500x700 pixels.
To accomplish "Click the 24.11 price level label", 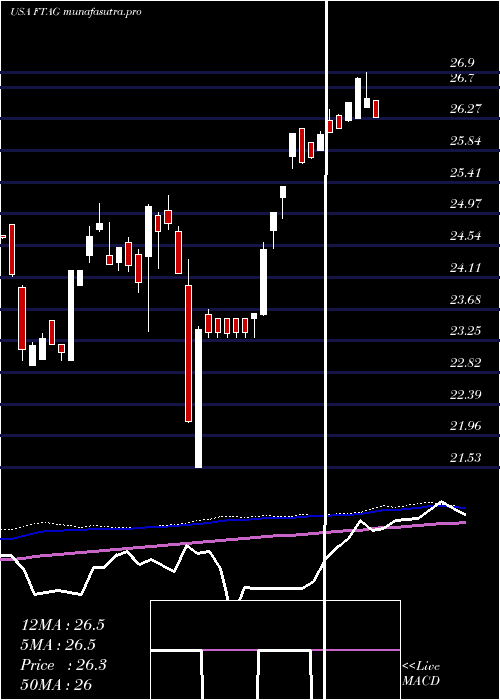I will point(466,267).
